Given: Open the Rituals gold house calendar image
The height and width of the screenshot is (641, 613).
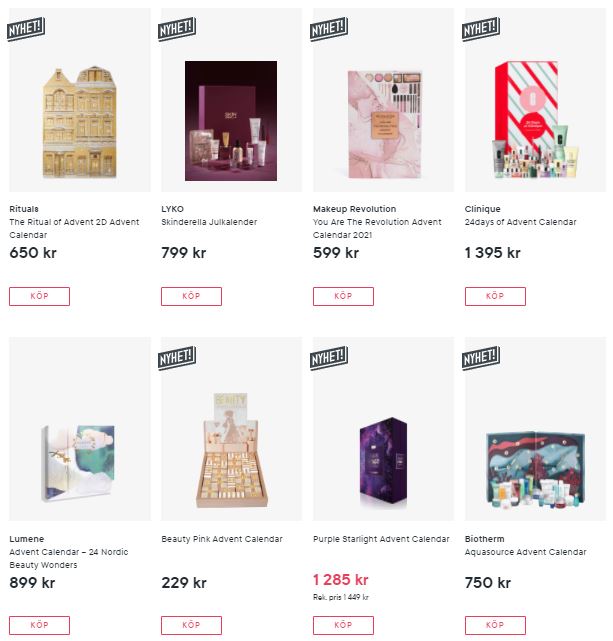Looking at the screenshot, I should [x=80, y=122].
